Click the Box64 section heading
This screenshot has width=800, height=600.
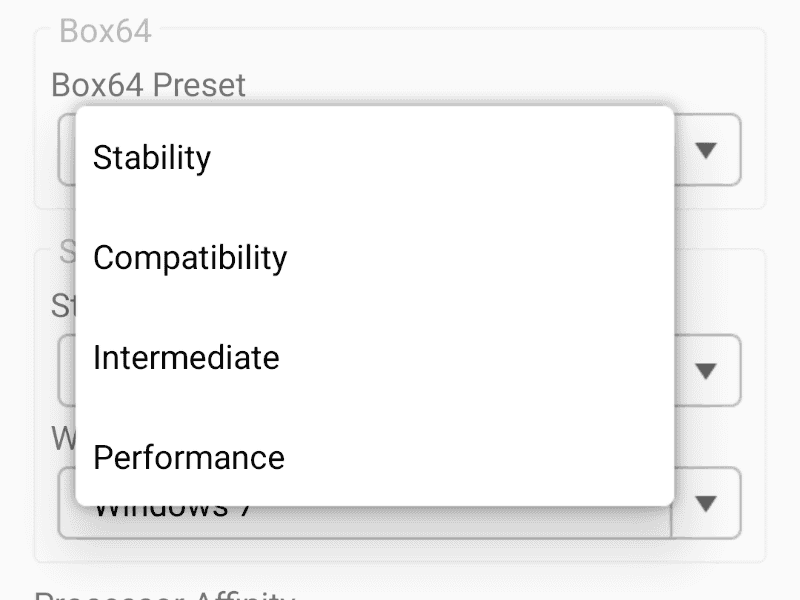click(x=105, y=32)
